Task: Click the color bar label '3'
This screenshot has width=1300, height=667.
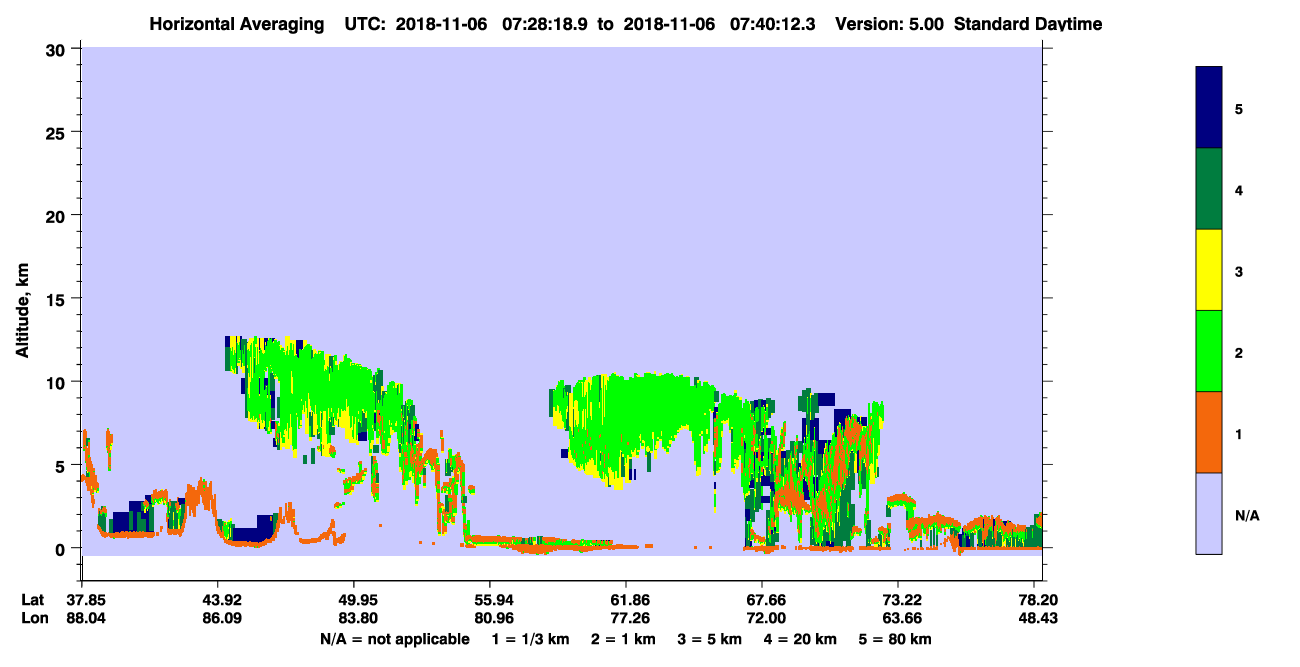Action: coord(1239,271)
